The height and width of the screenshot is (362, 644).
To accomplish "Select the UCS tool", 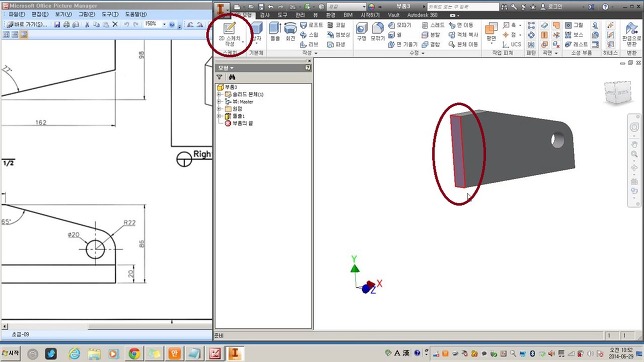I will point(512,44).
